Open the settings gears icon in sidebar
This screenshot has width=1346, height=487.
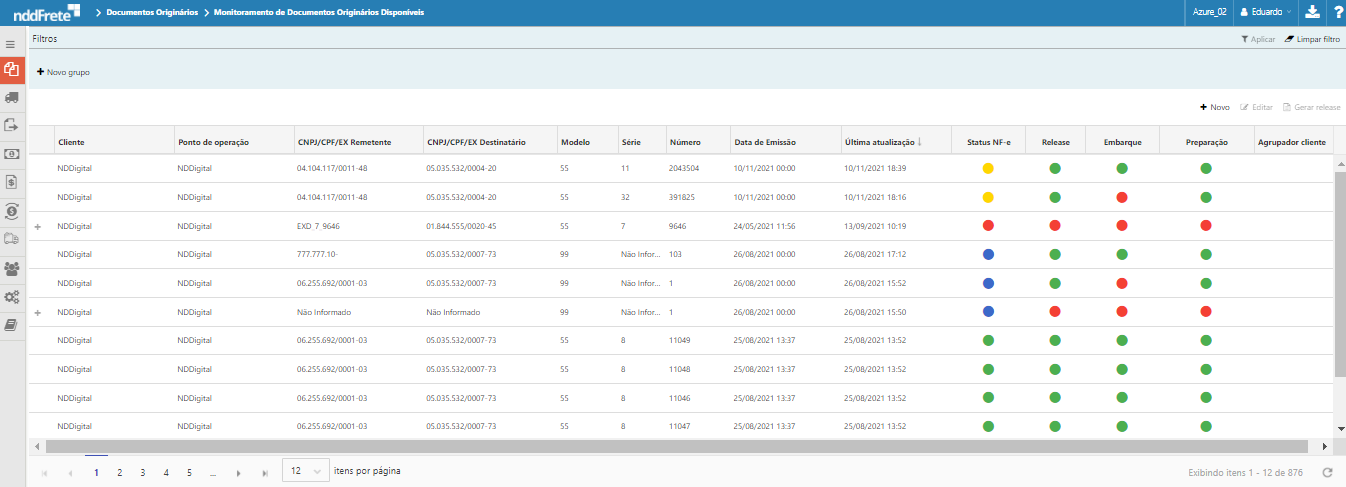[x=12, y=297]
